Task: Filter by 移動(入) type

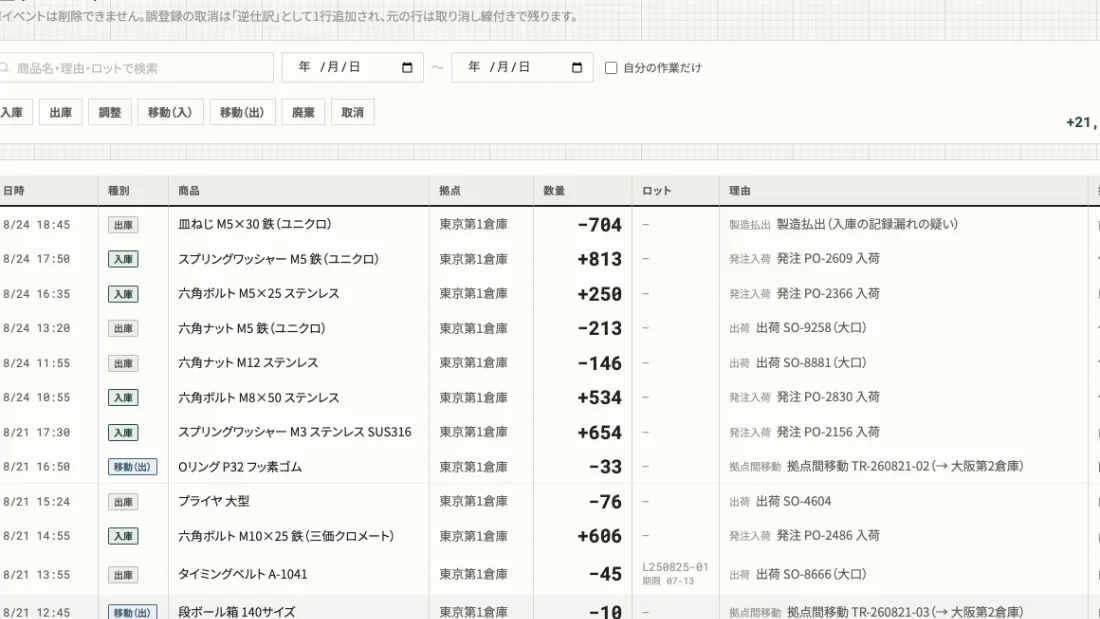Action: (170, 112)
